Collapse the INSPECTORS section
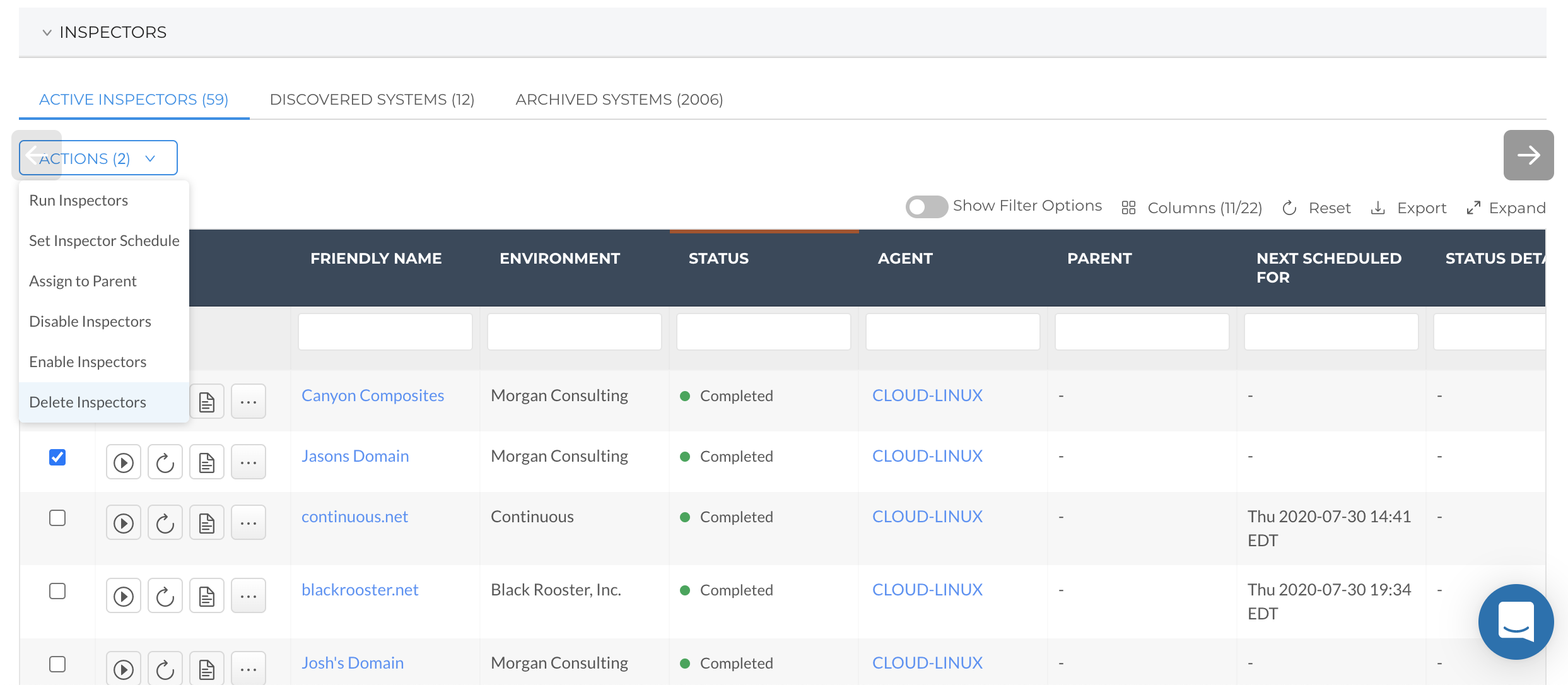The width and height of the screenshot is (1568, 685). (47, 32)
